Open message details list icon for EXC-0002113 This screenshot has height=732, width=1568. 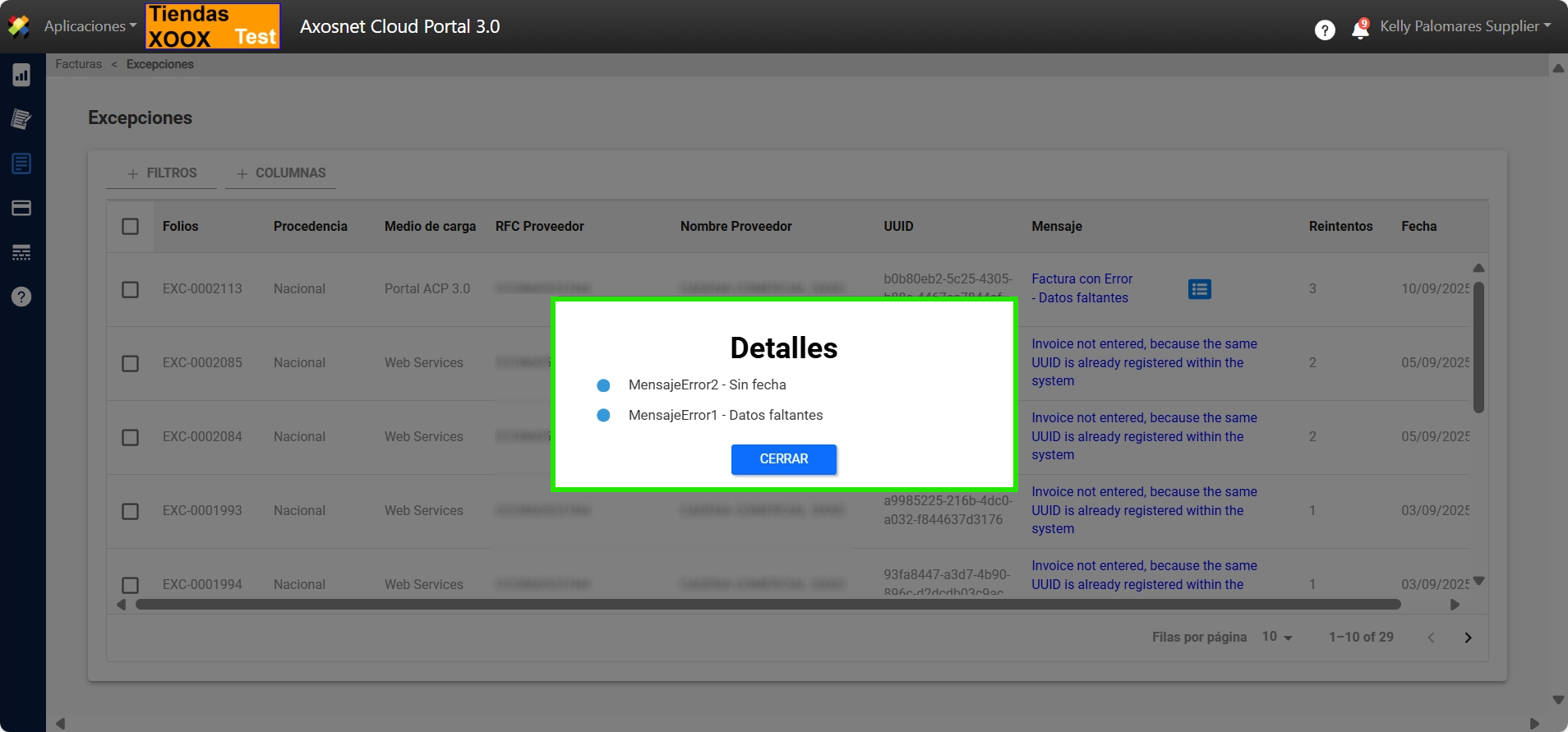pos(1199,289)
